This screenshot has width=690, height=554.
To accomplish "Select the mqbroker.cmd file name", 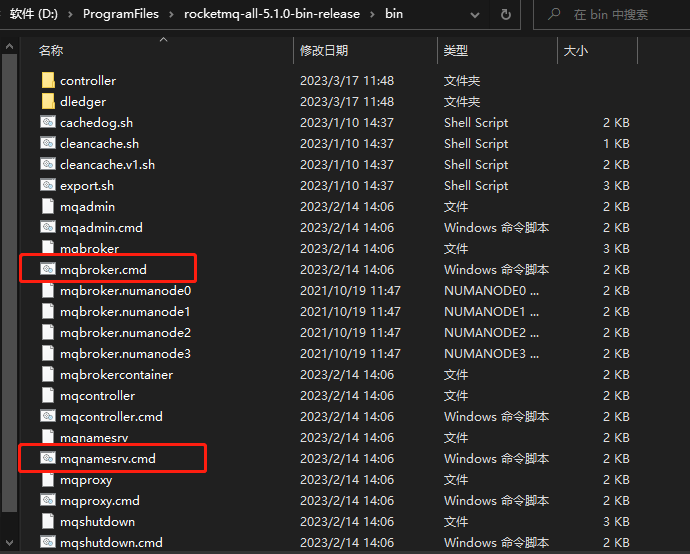I will click(x=103, y=269).
